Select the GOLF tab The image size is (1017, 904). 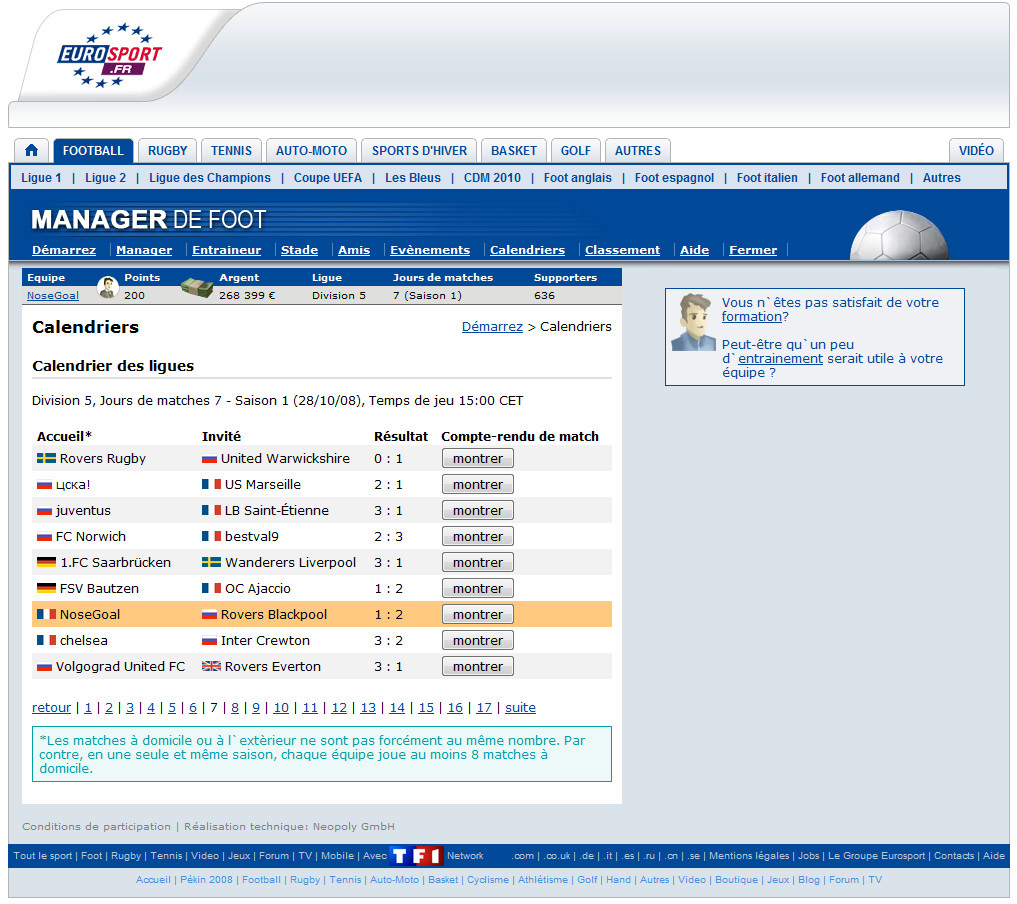(576, 150)
